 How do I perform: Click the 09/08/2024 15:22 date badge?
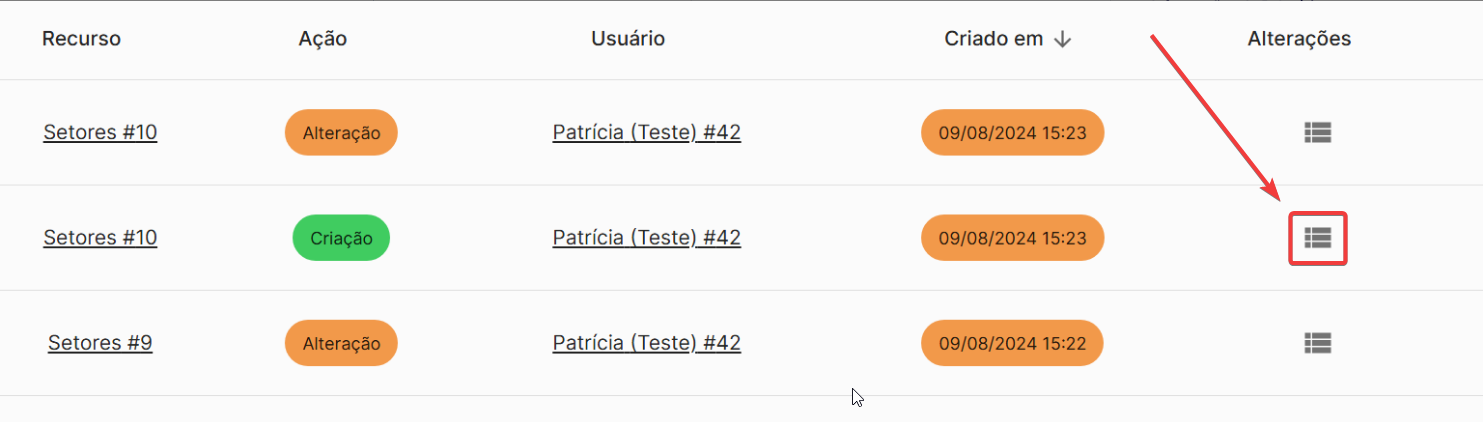1012,343
